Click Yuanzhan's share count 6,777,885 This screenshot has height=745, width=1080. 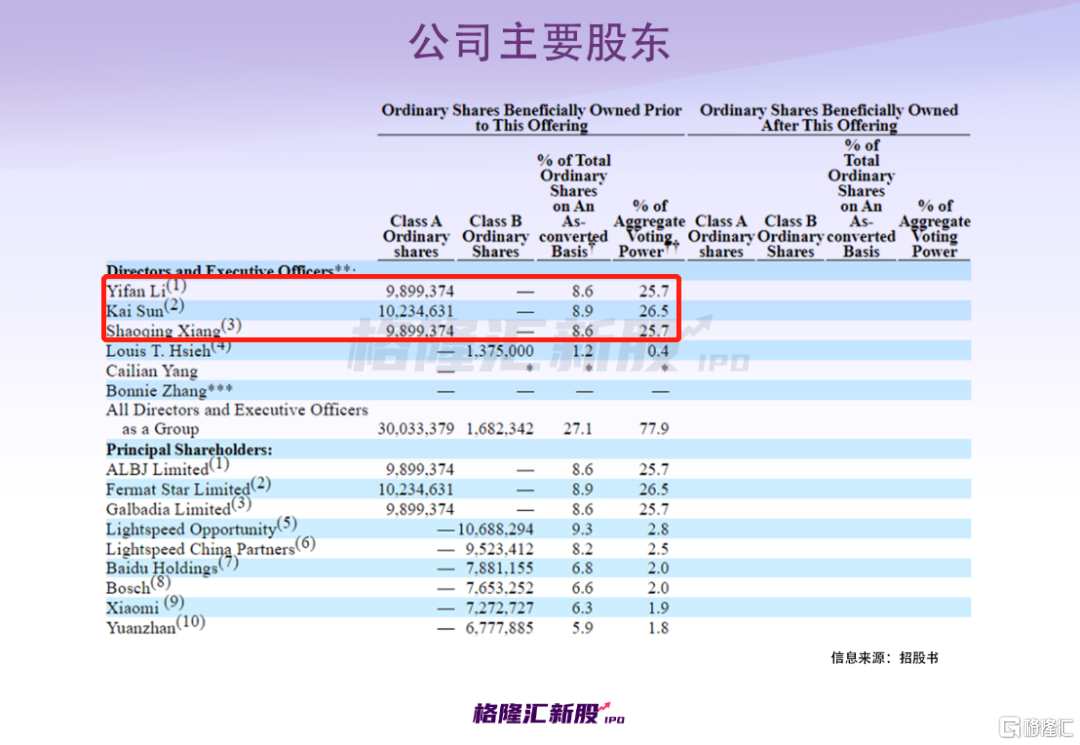499,629
